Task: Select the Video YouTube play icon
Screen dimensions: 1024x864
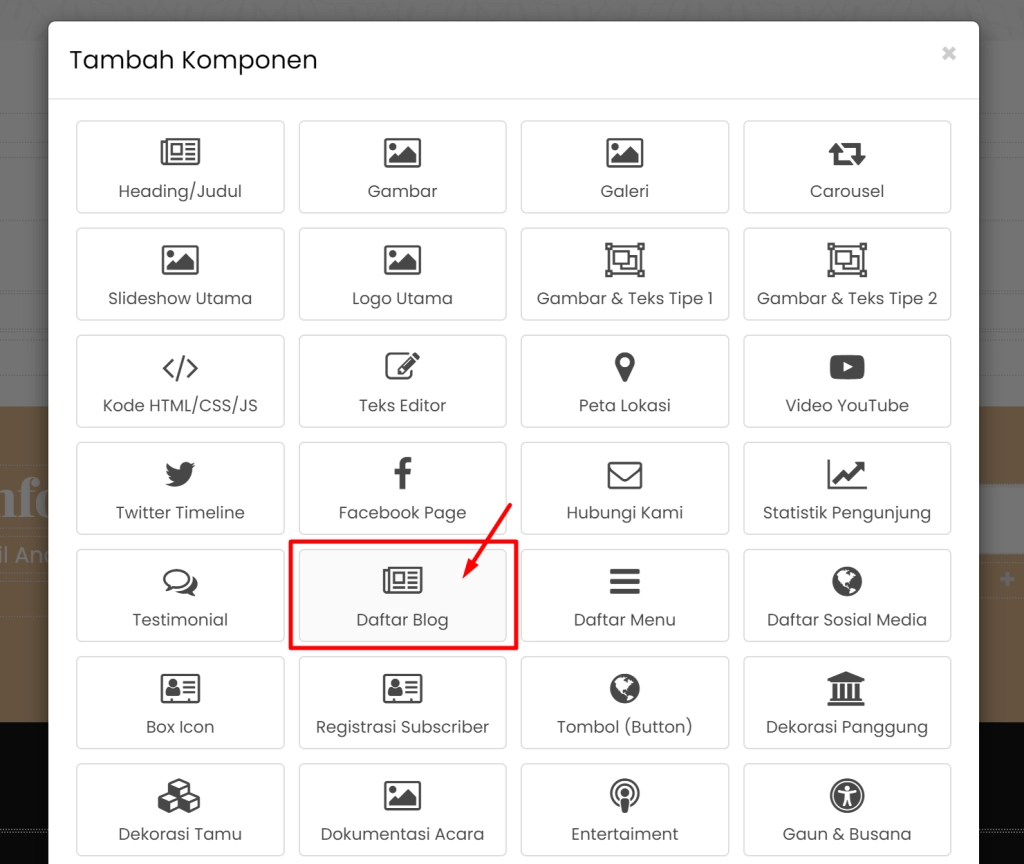Action: point(846,368)
